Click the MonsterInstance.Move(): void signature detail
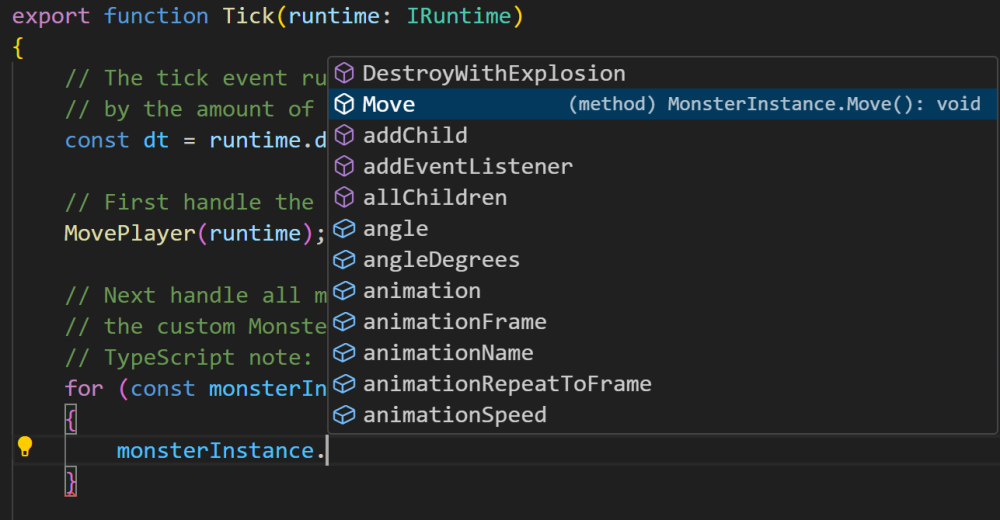 [775, 104]
